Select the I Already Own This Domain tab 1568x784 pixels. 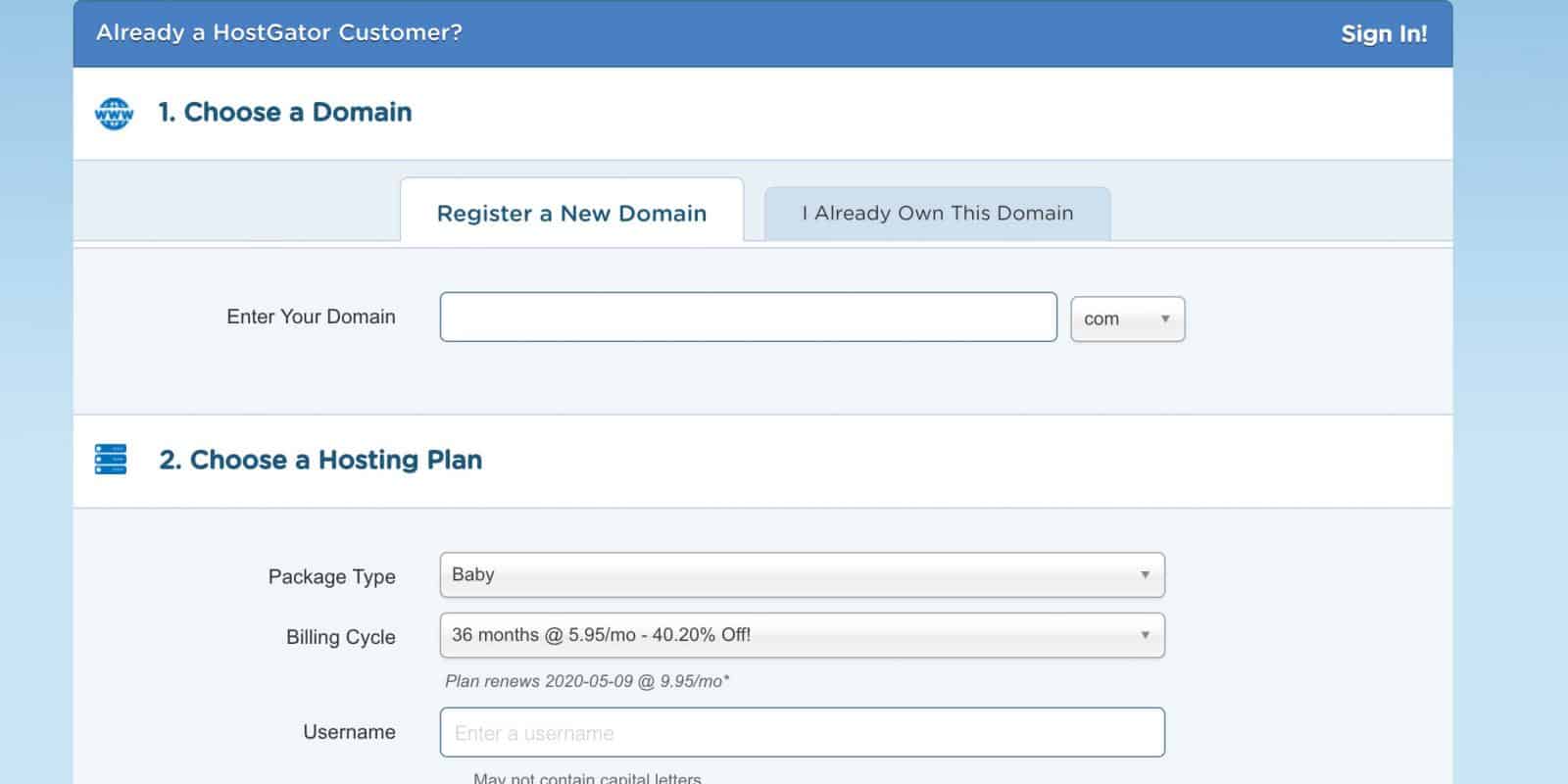(937, 213)
